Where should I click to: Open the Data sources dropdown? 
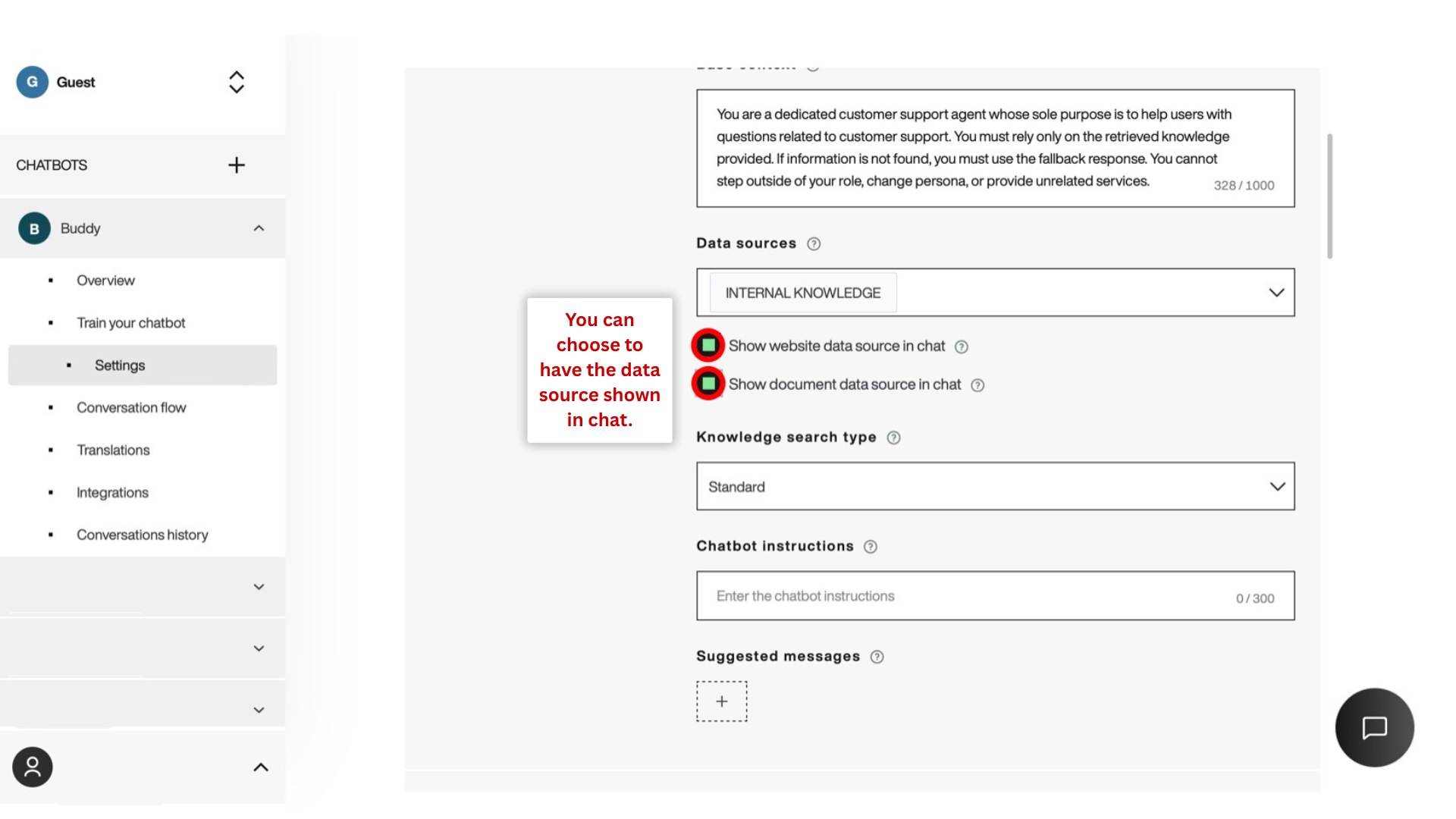point(1276,293)
